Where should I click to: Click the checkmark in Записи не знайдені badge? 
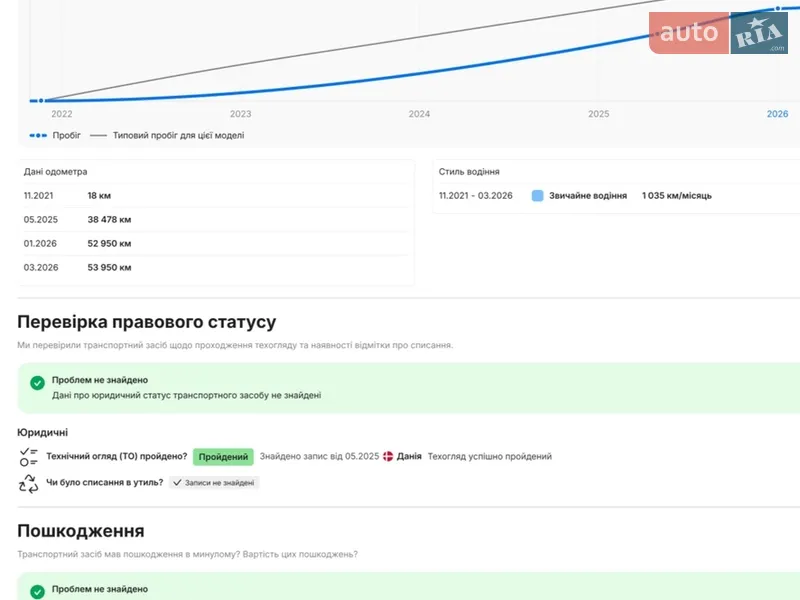pos(177,482)
